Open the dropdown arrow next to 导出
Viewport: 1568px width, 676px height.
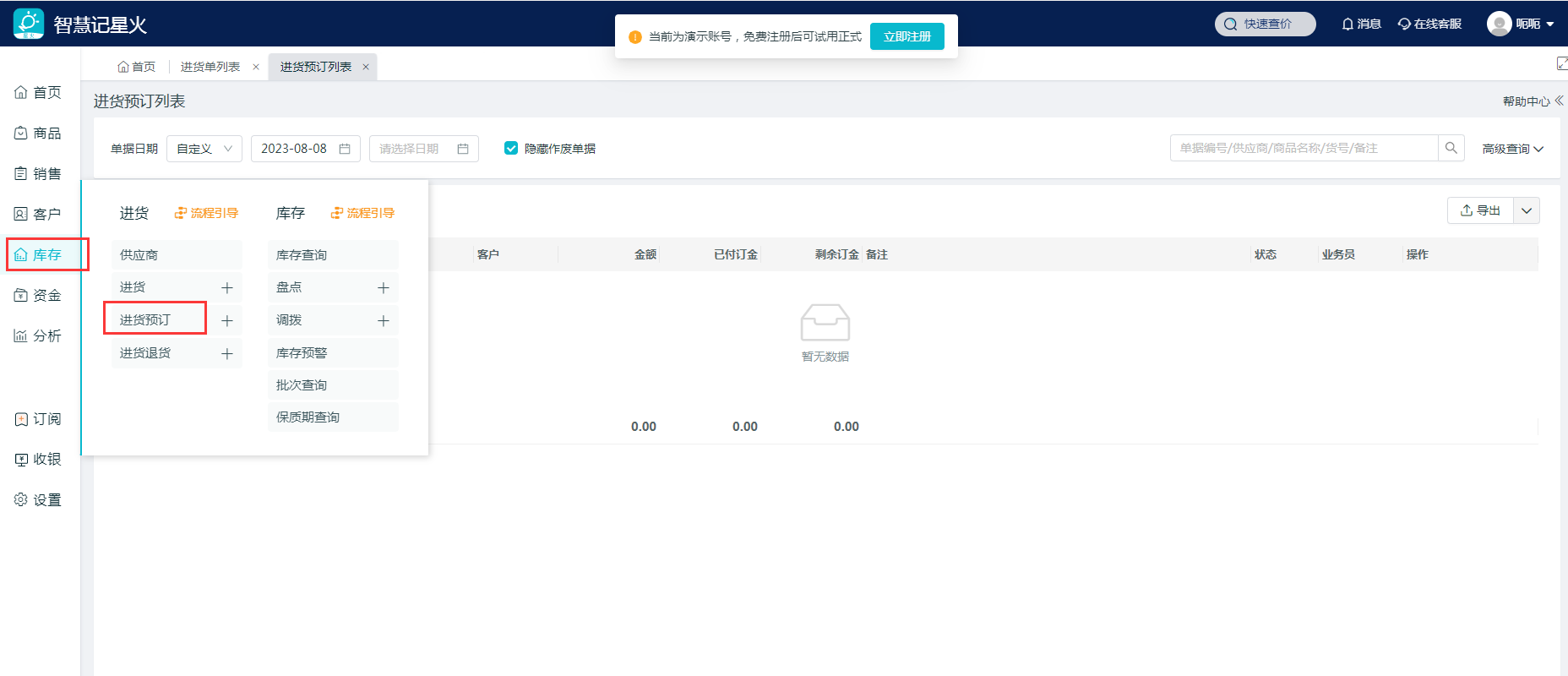[1527, 210]
